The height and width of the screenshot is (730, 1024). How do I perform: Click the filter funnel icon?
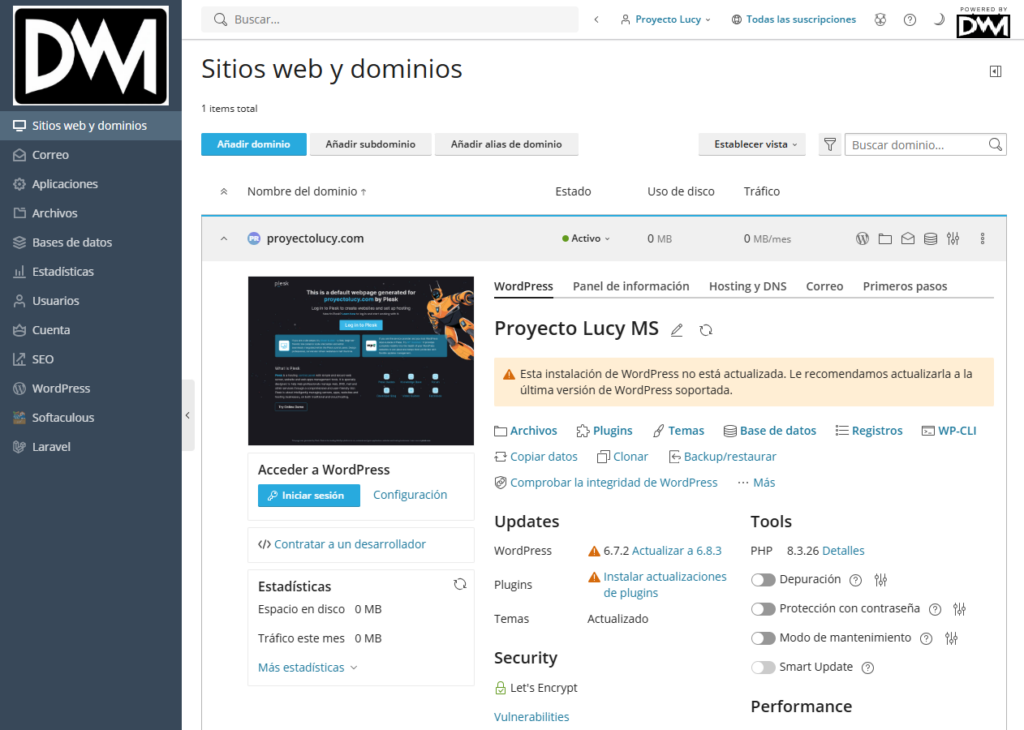pyautogui.click(x=829, y=145)
